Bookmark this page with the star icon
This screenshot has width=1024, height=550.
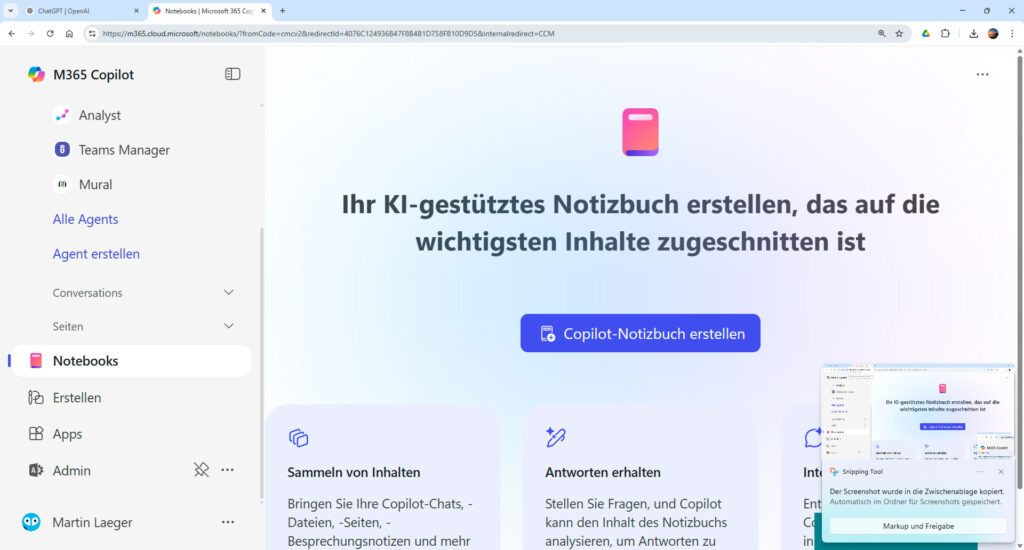(x=899, y=33)
